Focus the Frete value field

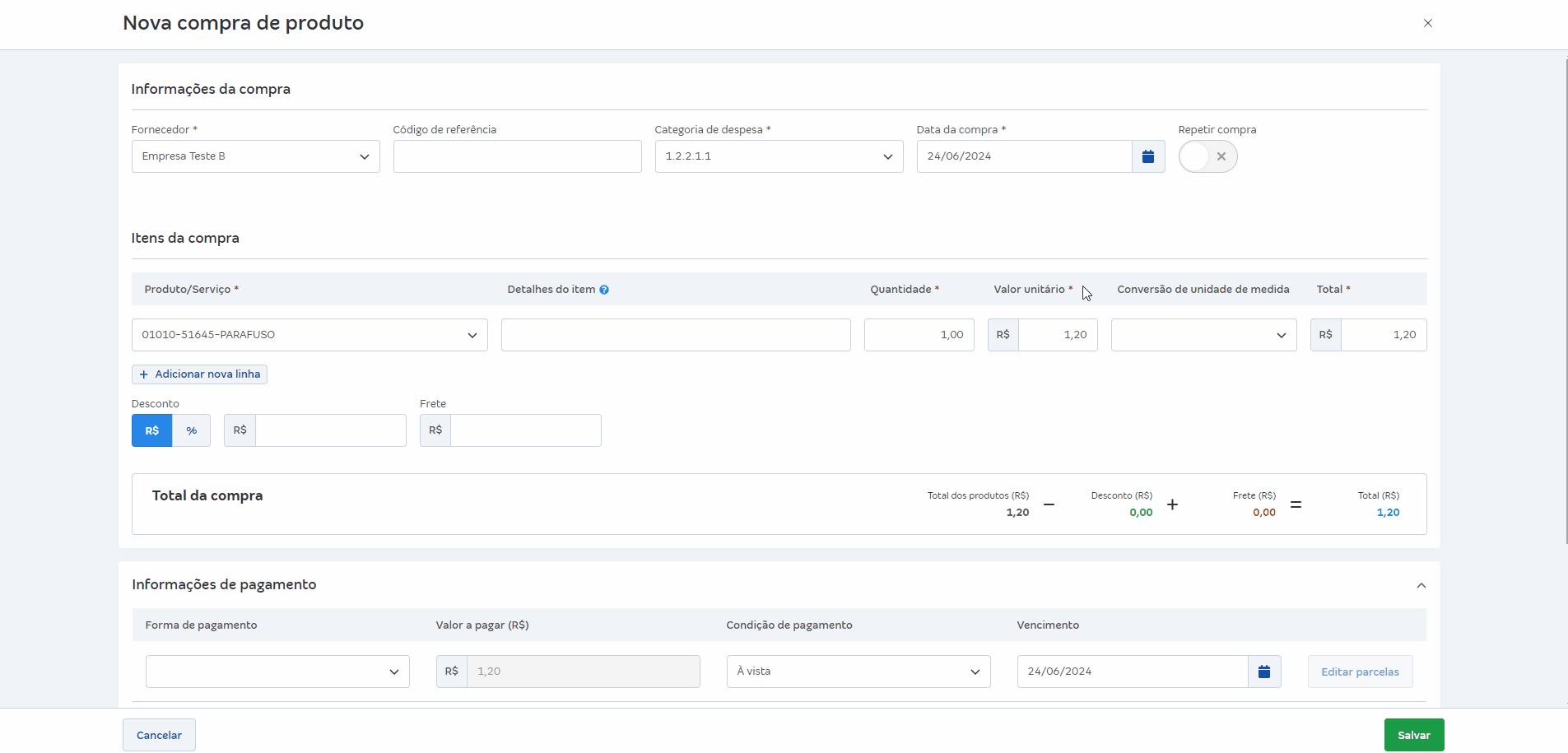526,430
